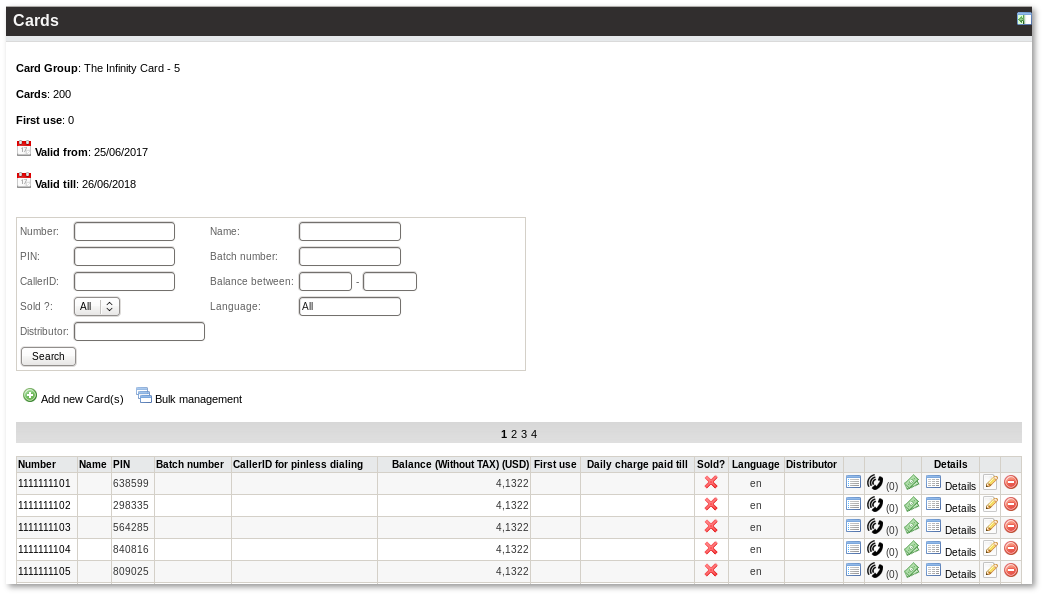Click the Distributor input field
Viewport: 1044px width, 596px height.
139,331
